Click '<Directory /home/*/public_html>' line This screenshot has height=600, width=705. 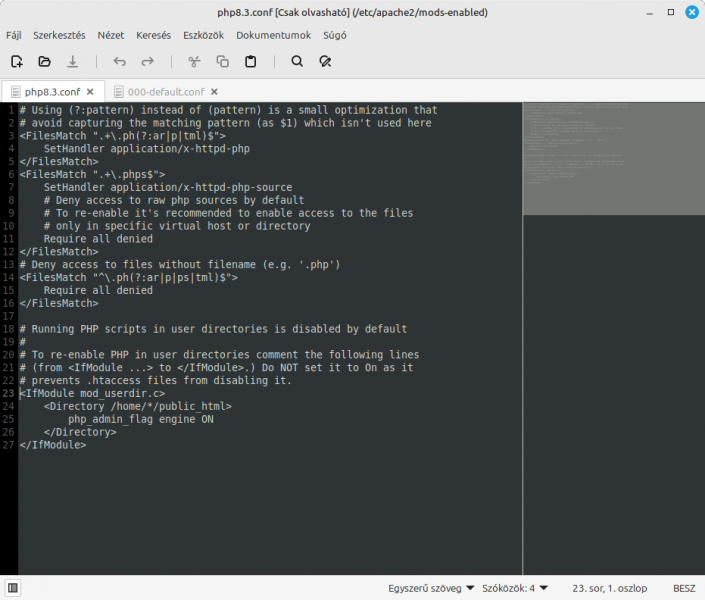[x=138, y=406]
